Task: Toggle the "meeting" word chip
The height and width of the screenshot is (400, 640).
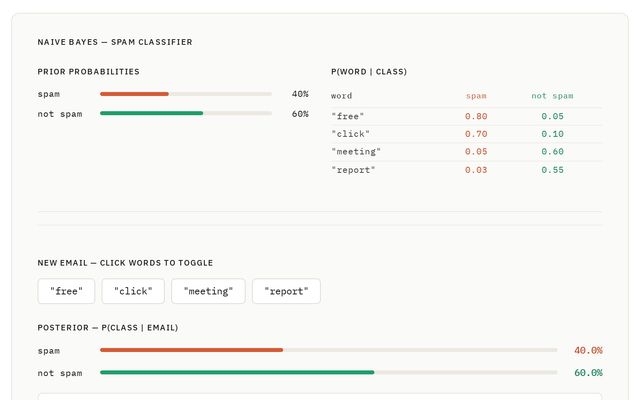Action: (x=208, y=291)
